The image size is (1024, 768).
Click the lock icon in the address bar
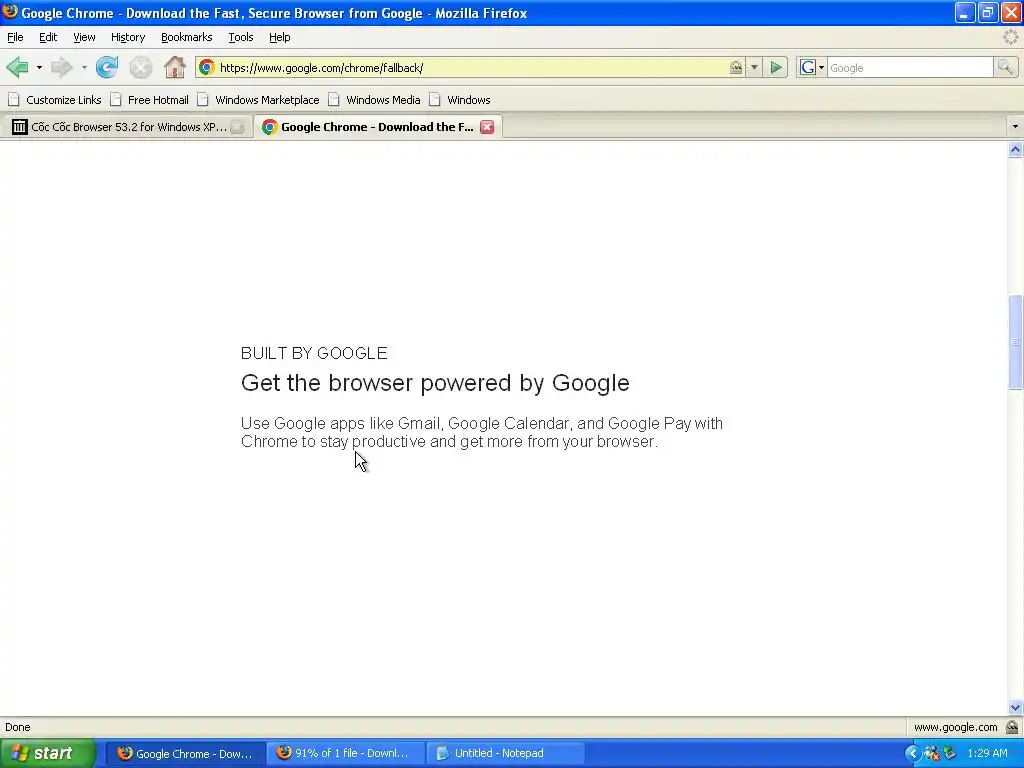pos(736,67)
